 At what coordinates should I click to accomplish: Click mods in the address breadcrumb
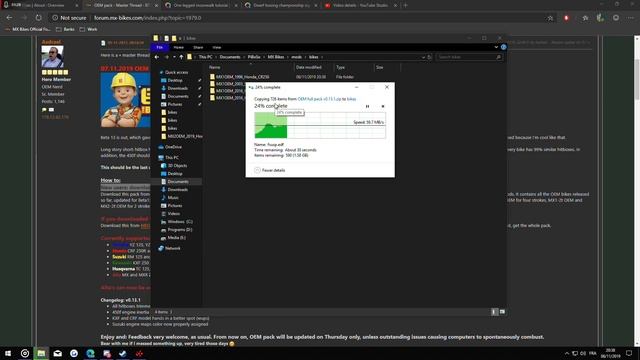tap(296, 57)
